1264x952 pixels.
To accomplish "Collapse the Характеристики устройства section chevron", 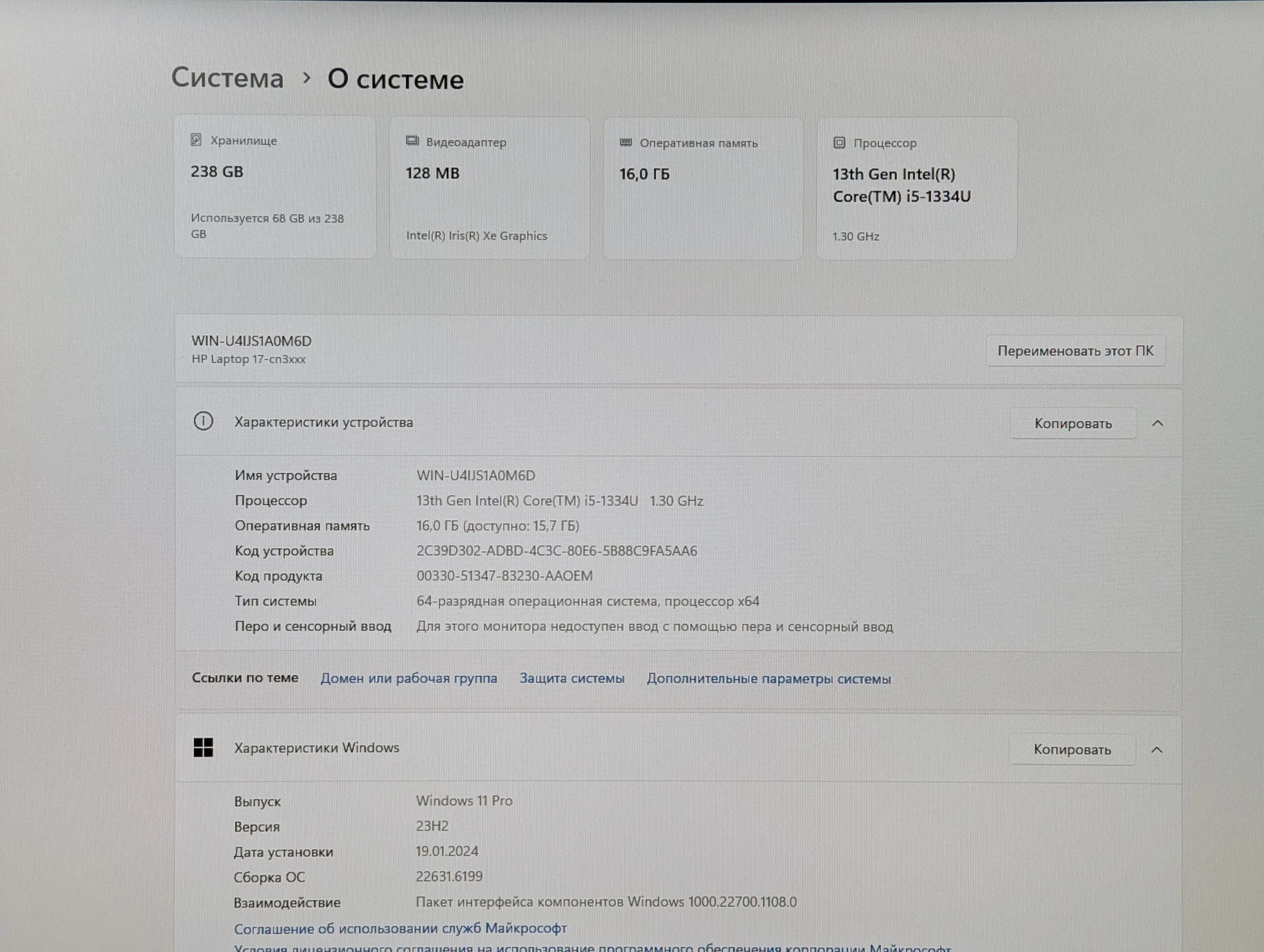I will coord(1158,423).
